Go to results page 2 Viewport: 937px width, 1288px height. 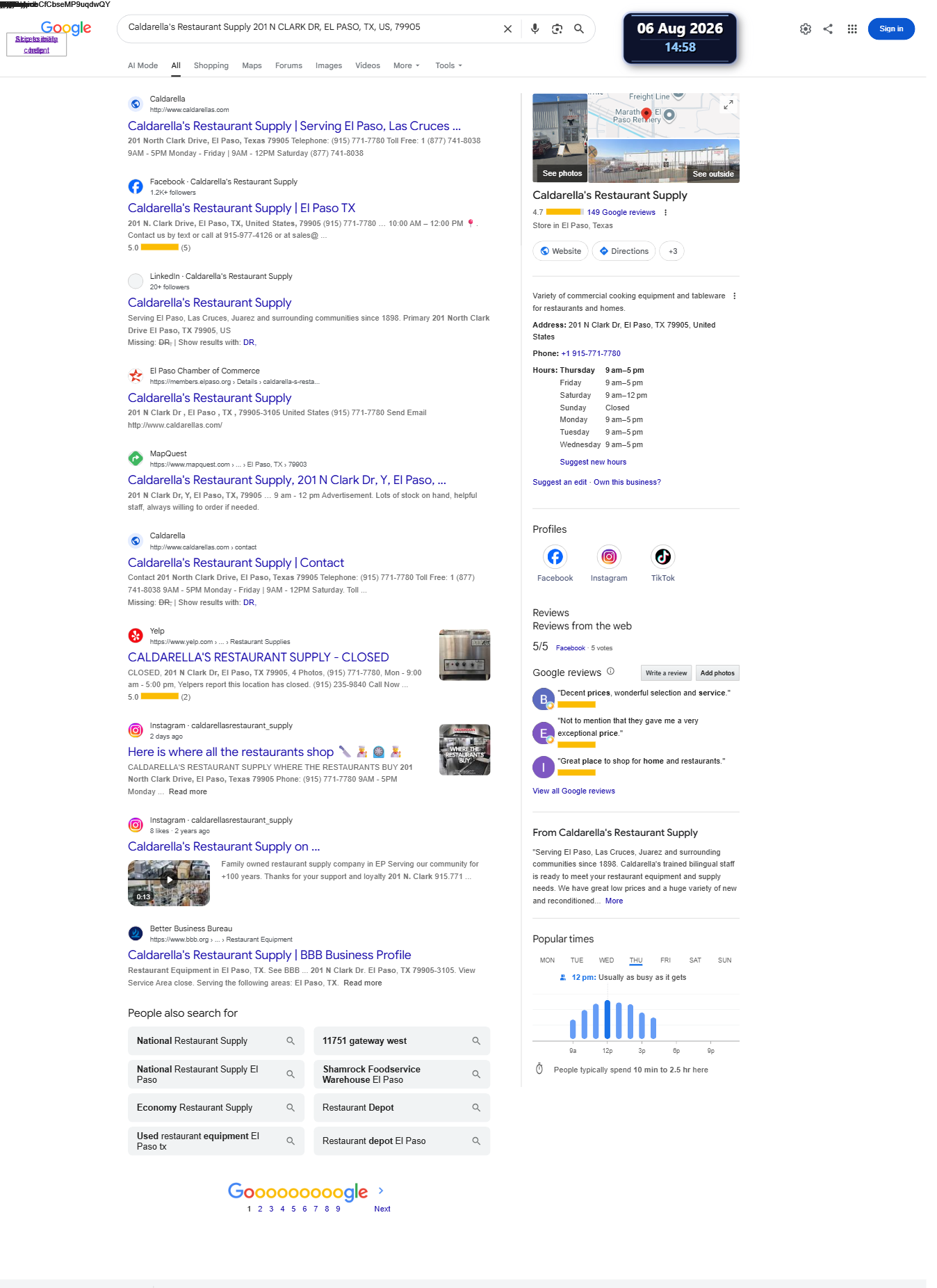pyautogui.click(x=260, y=1209)
